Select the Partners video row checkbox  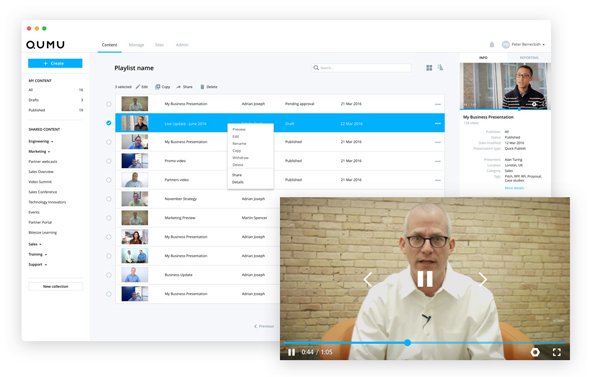109,180
